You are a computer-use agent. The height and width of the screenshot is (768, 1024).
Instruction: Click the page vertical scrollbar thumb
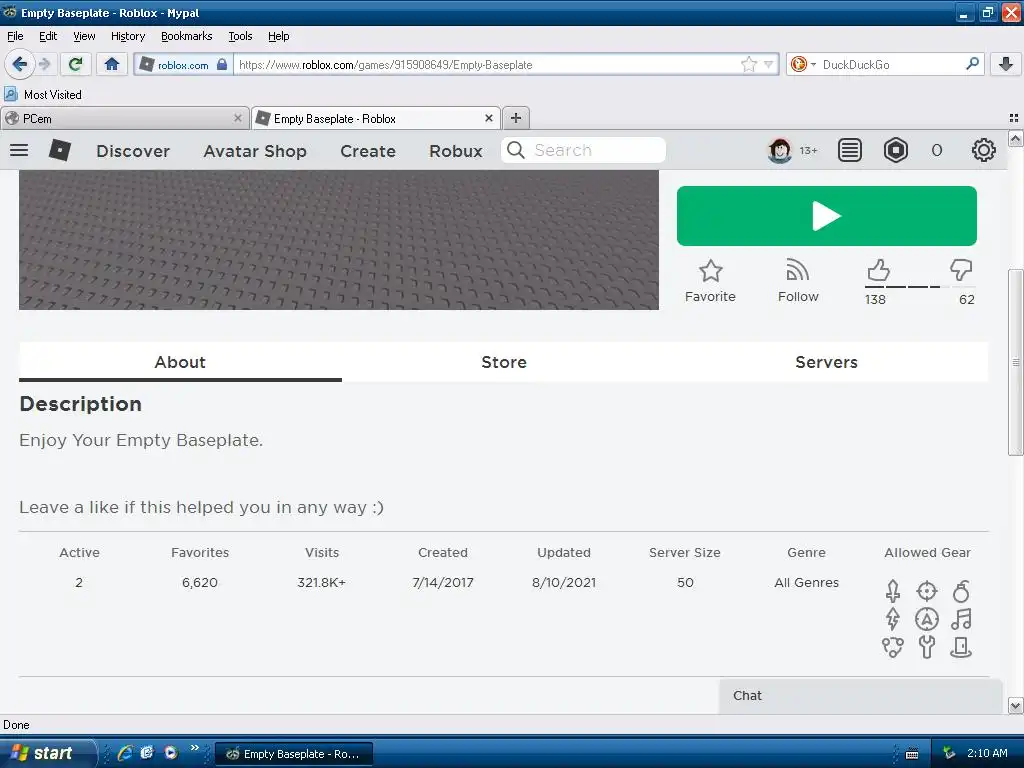(1015, 362)
